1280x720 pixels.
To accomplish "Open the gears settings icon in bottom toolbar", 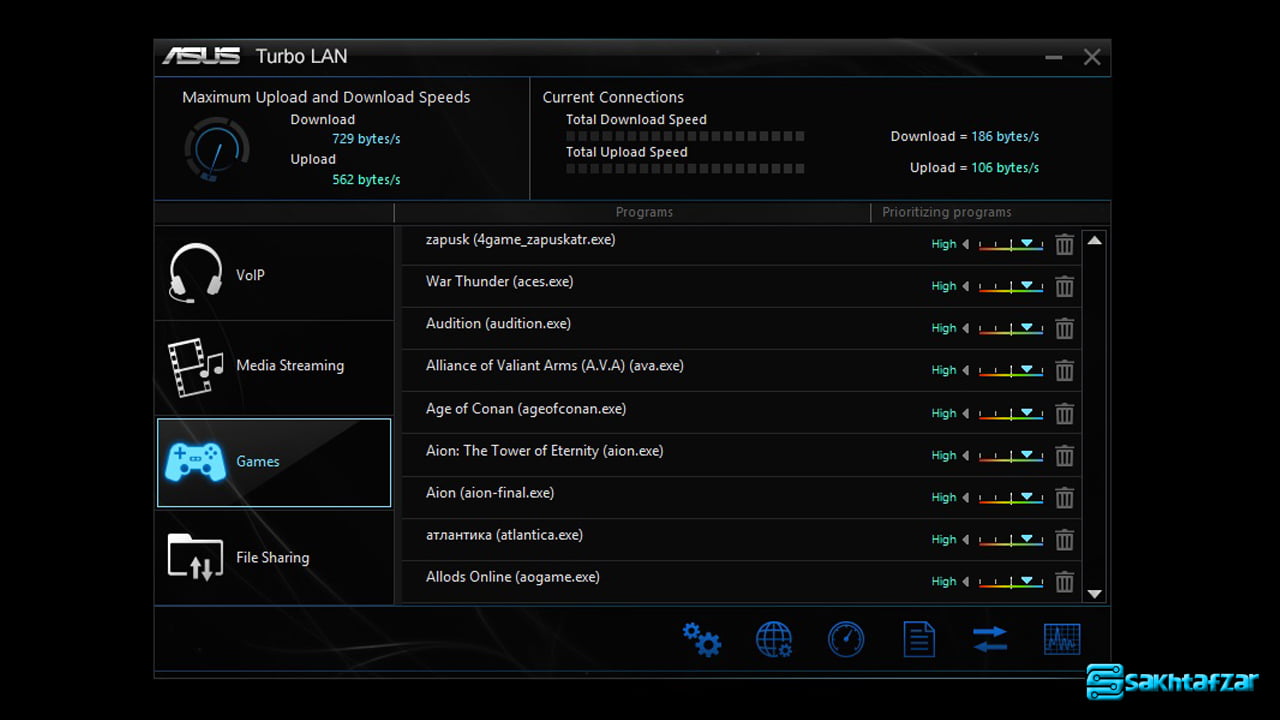I will click(x=701, y=639).
